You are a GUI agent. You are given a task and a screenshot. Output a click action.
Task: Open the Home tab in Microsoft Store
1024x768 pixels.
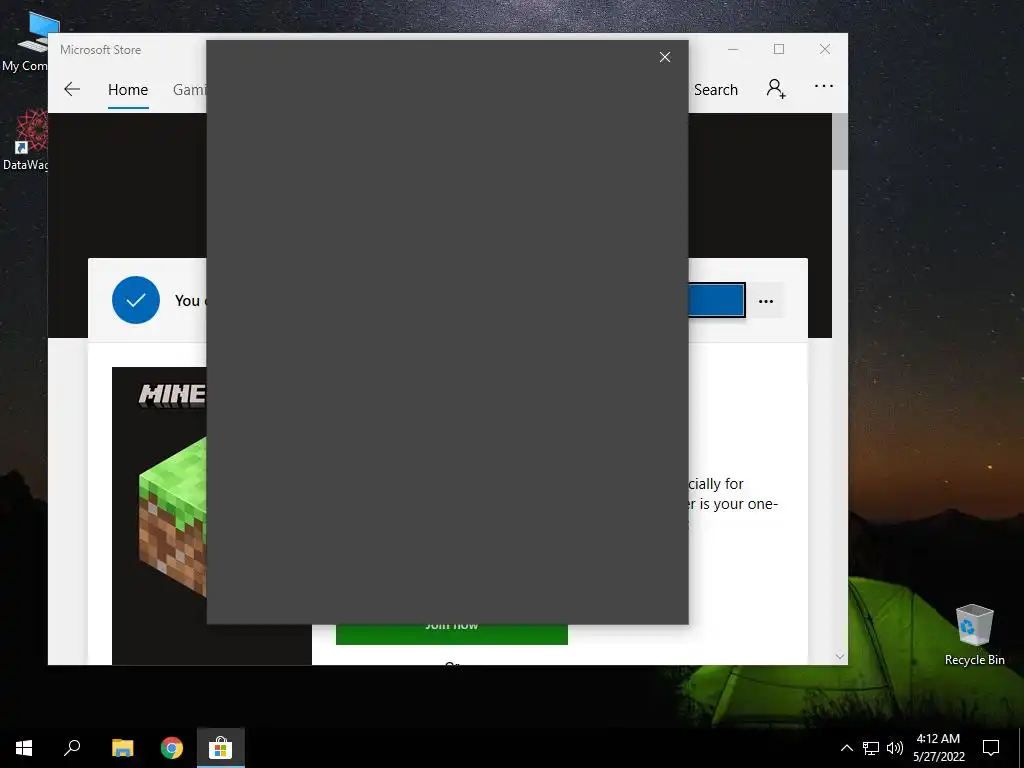[128, 89]
